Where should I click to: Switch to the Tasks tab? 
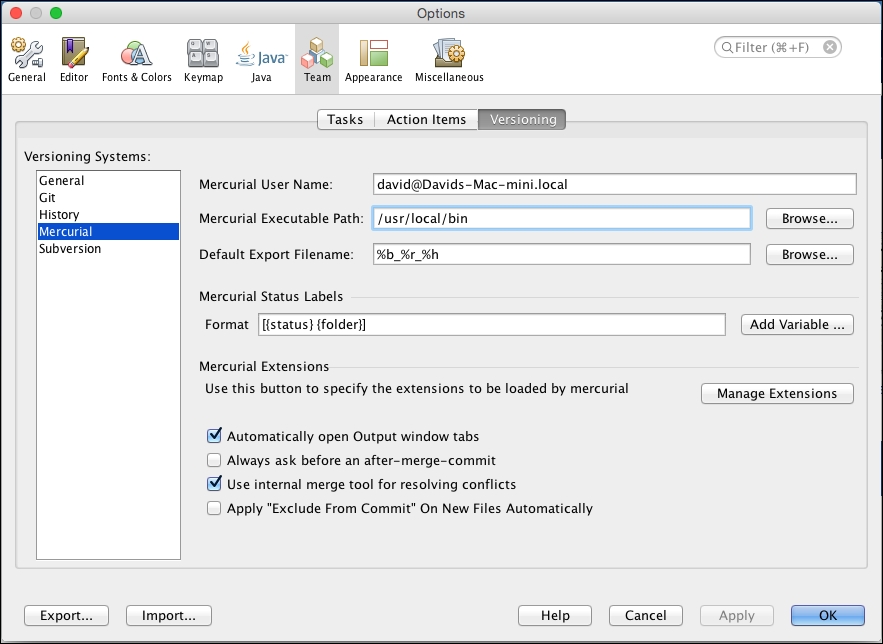[345, 119]
